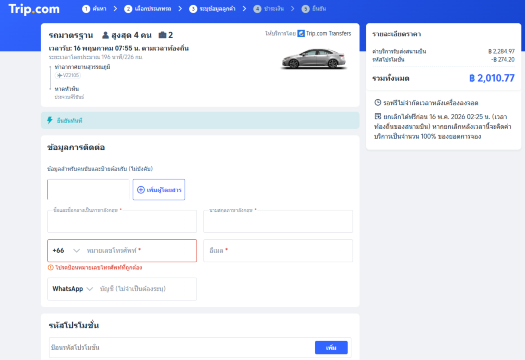This screenshot has width=525, height=360.
Task: Click the pickup time 07:55 line
Action: (119, 48)
